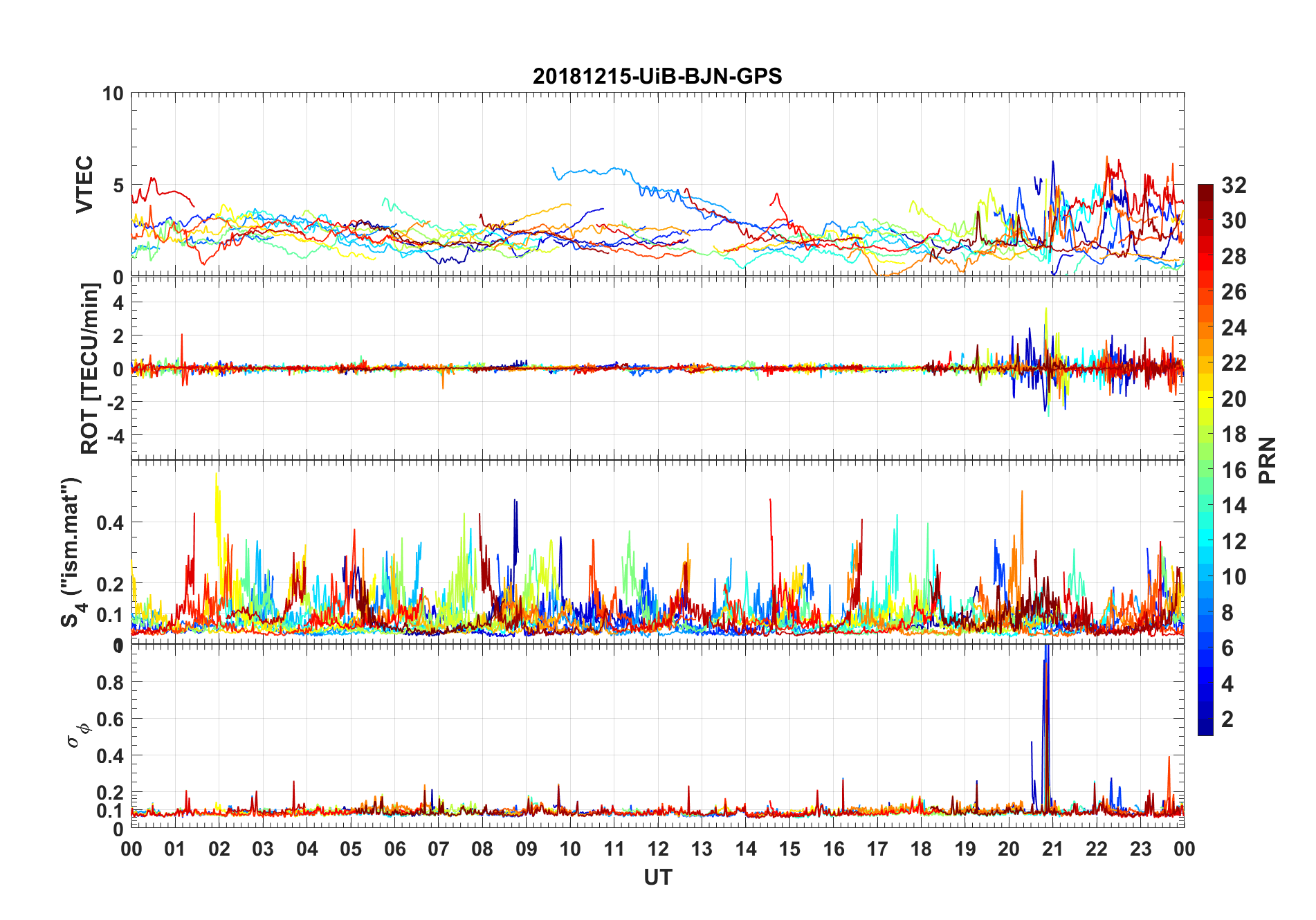The height and width of the screenshot is (920, 1316).
Task: Select the "15" UT axis tick label
Action: (789, 849)
